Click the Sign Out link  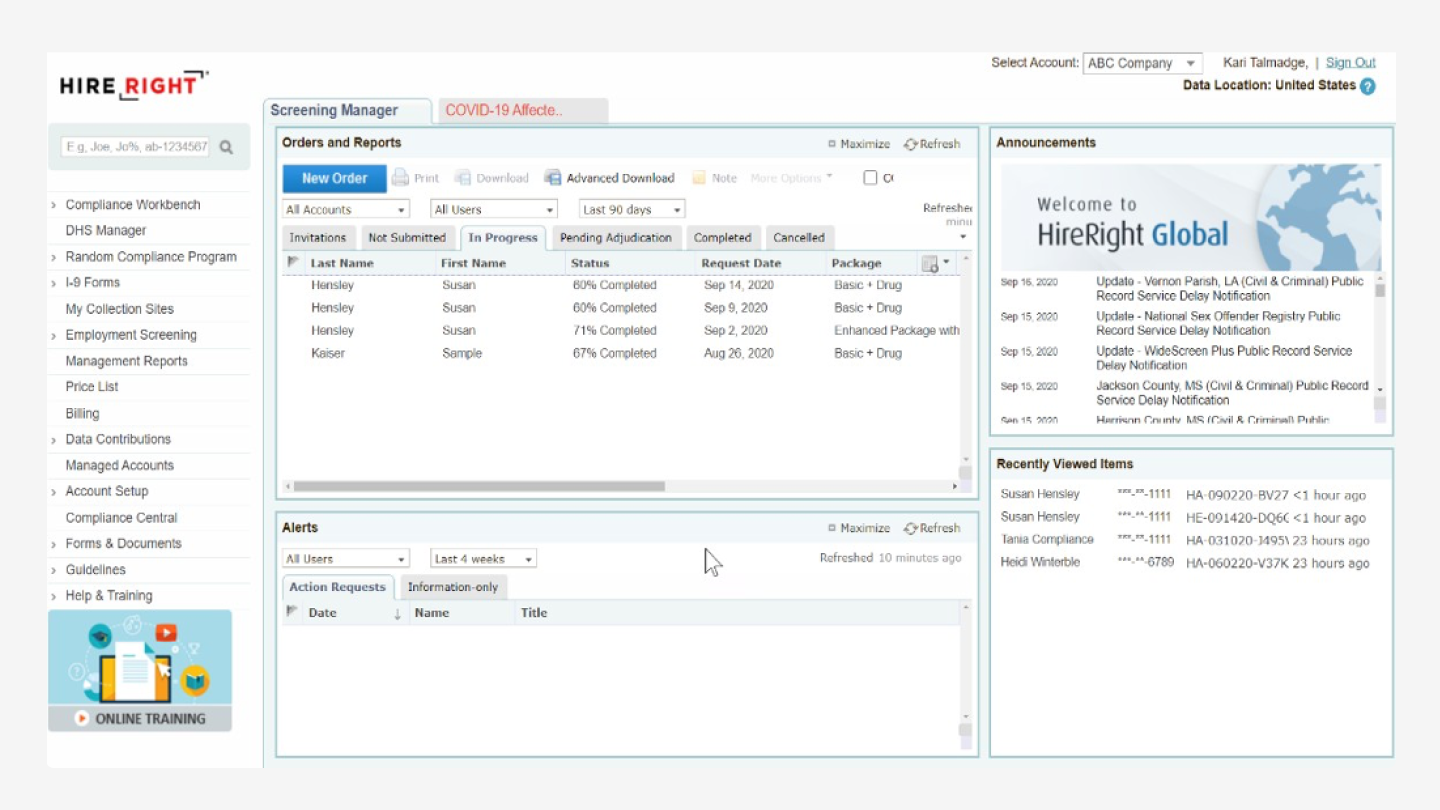[1350, 63]
